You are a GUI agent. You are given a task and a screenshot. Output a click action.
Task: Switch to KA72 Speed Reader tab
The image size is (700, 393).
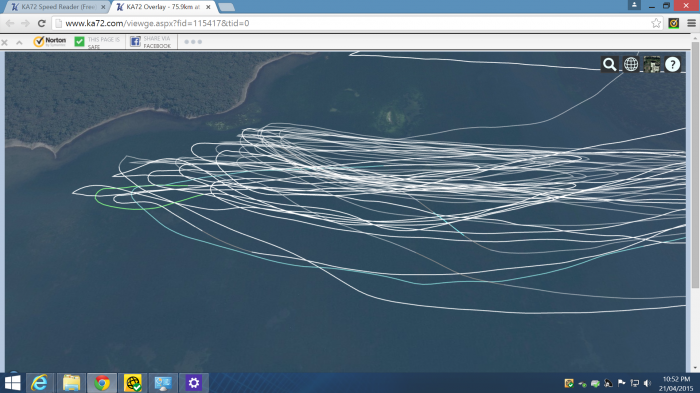pos(59,7)
